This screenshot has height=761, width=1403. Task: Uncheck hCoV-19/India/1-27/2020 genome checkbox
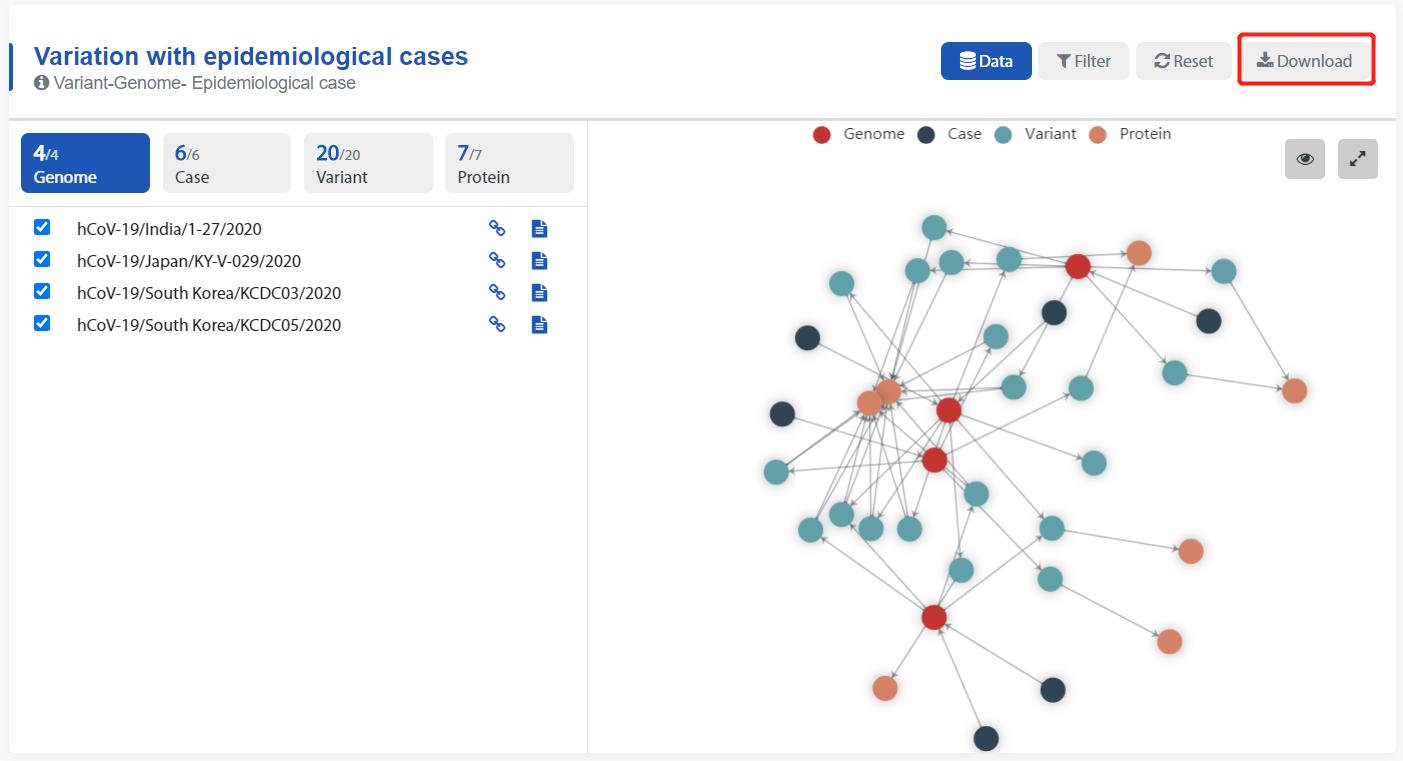(x=42, y=227)
